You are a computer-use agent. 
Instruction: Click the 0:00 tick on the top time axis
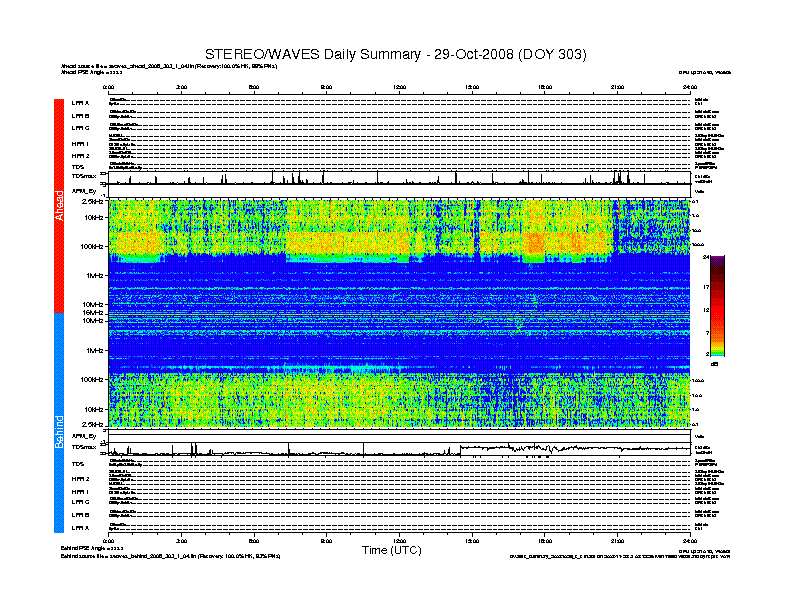pos(108,87)
